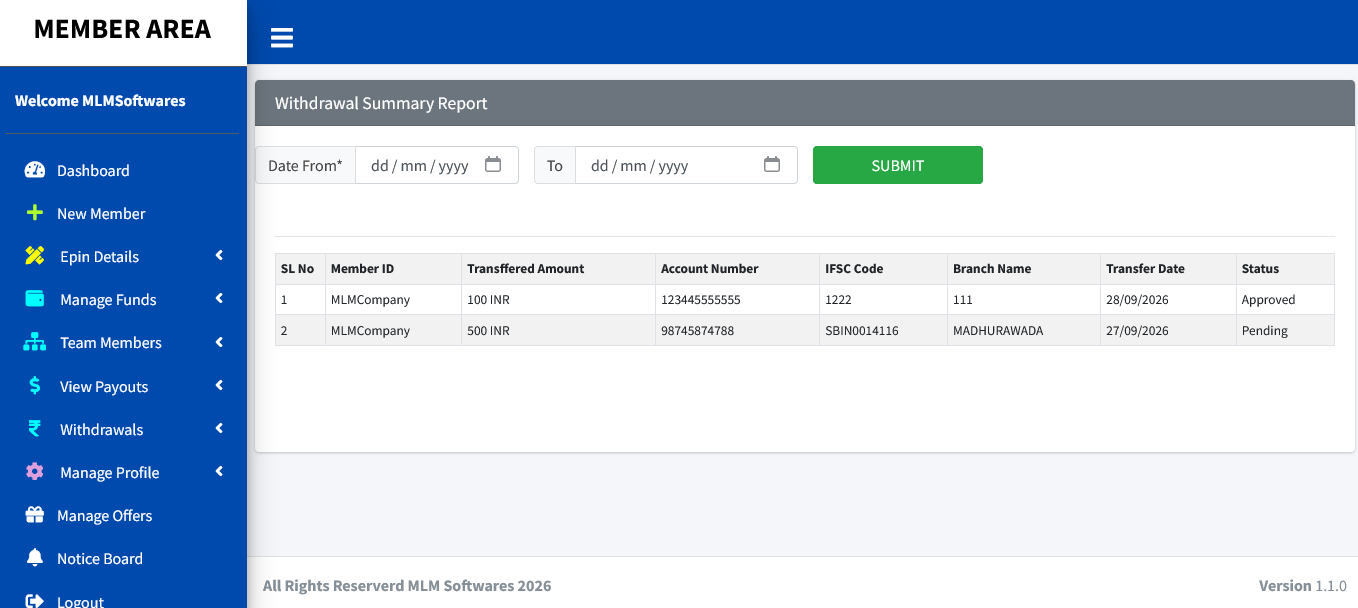Image resolution: width=1358 pixels, height=608 pixels.
Task: Click the 28/09/2026 transfer date cell
Action: click(x=1168, y=300)
